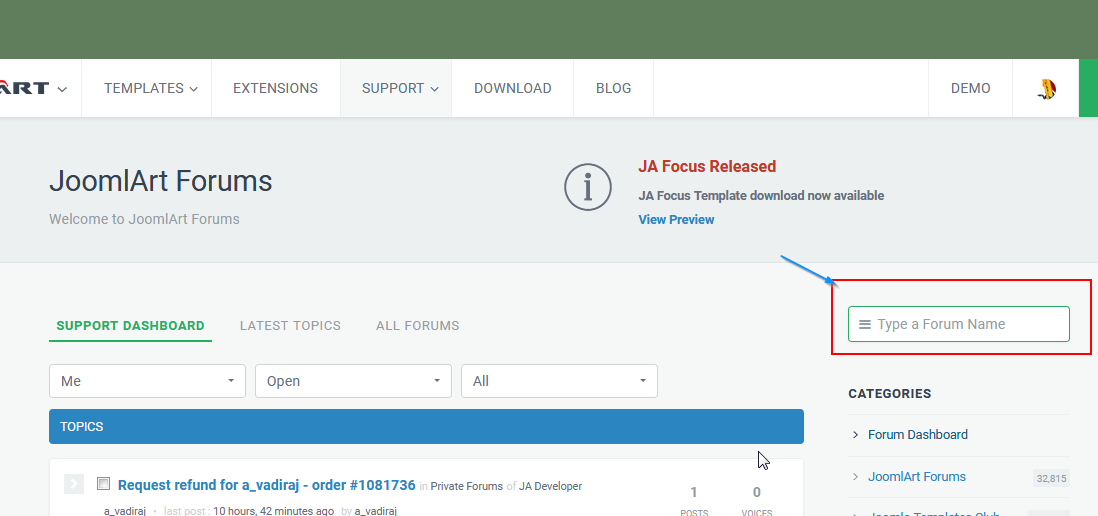This screenshot has width=1098, height=516.
Task: Click the chevron beside Forum Dashboard
Action: (x=855, y=435)
